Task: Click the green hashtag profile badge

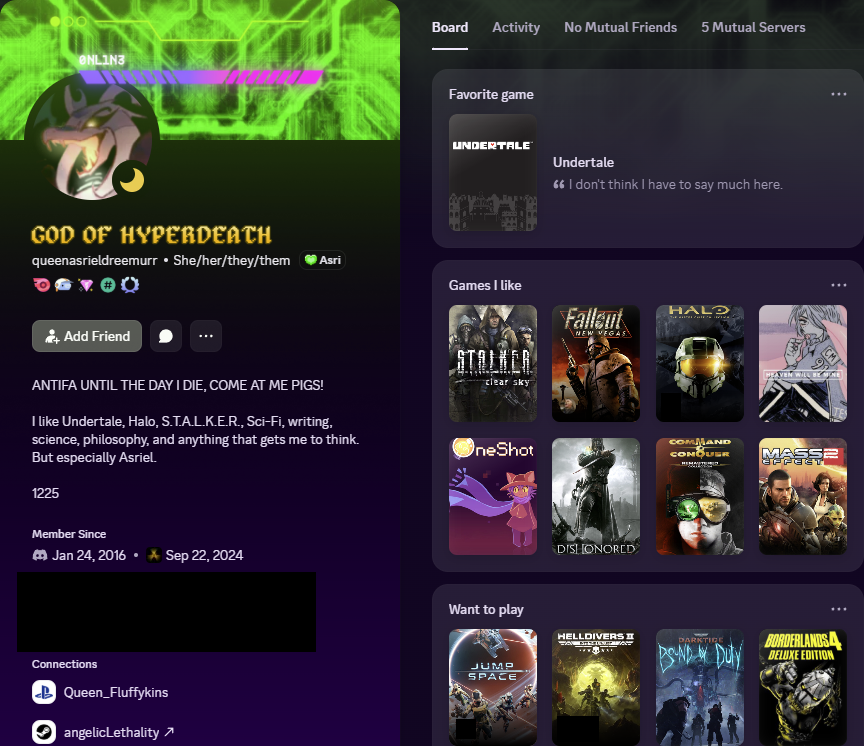Action: click(107, 285)
